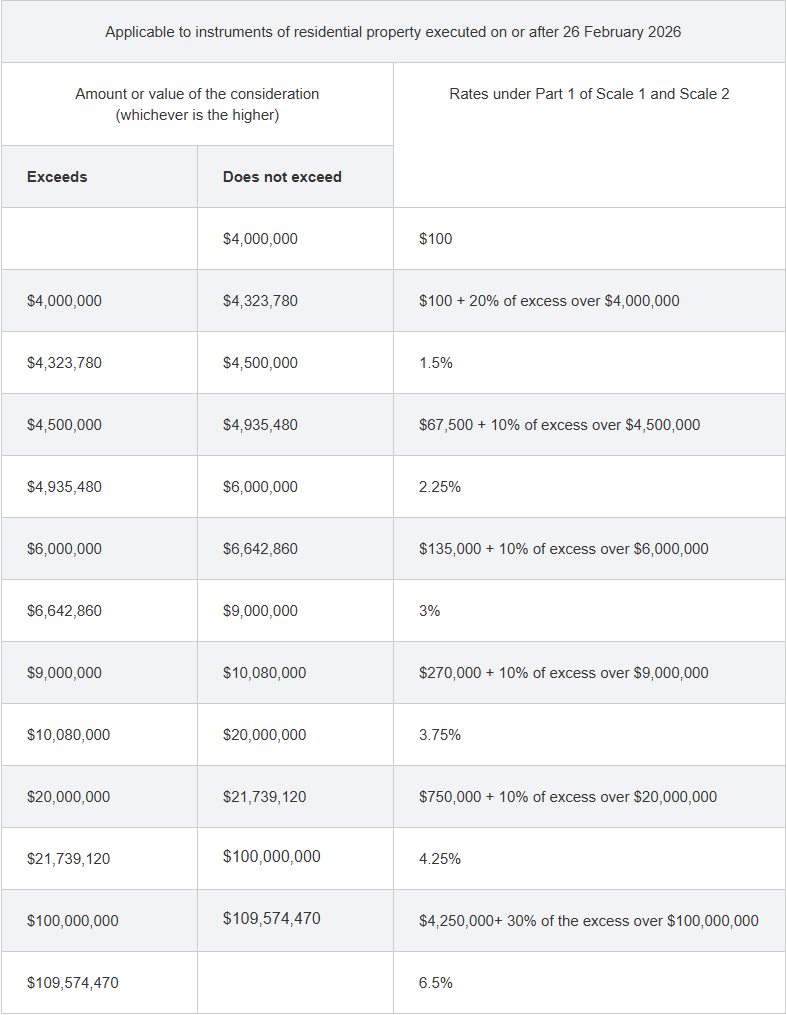Click the $21,739,120 'Exceeds' cell
786x1015 pixels.
[x=99, y=859]
